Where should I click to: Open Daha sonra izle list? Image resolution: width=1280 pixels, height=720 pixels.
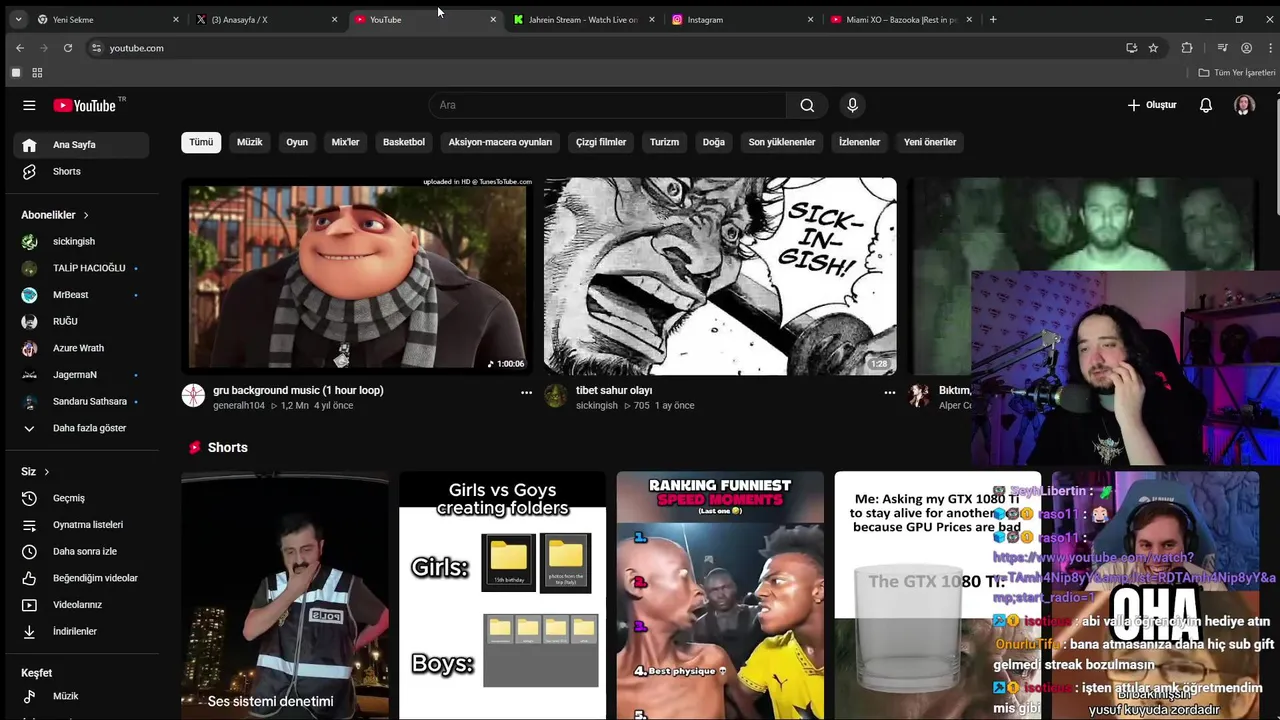[x=81, y=551]
